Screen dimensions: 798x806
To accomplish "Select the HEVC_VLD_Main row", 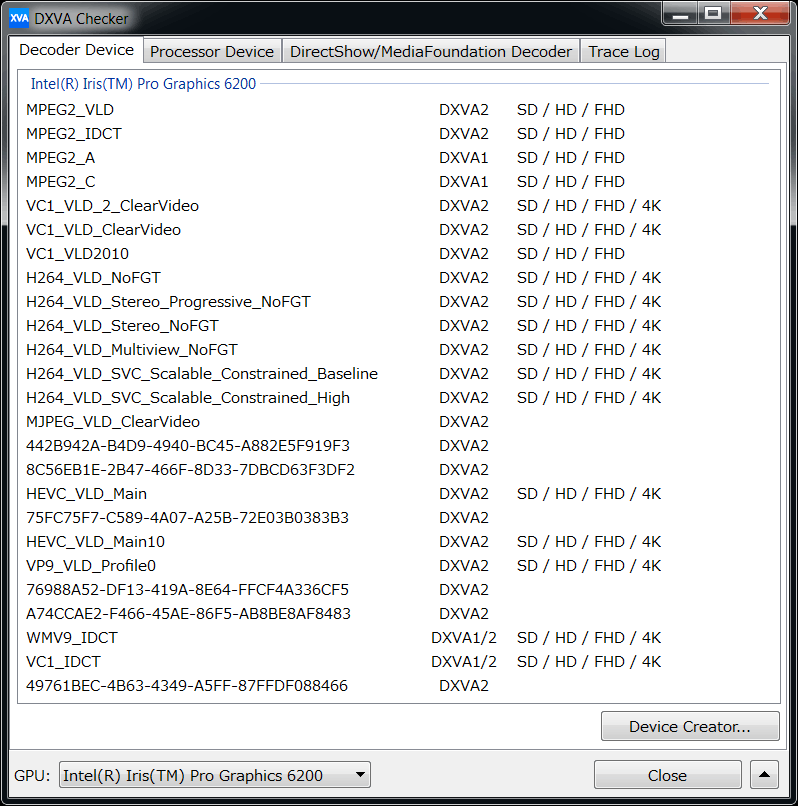I will click(398, 493).
